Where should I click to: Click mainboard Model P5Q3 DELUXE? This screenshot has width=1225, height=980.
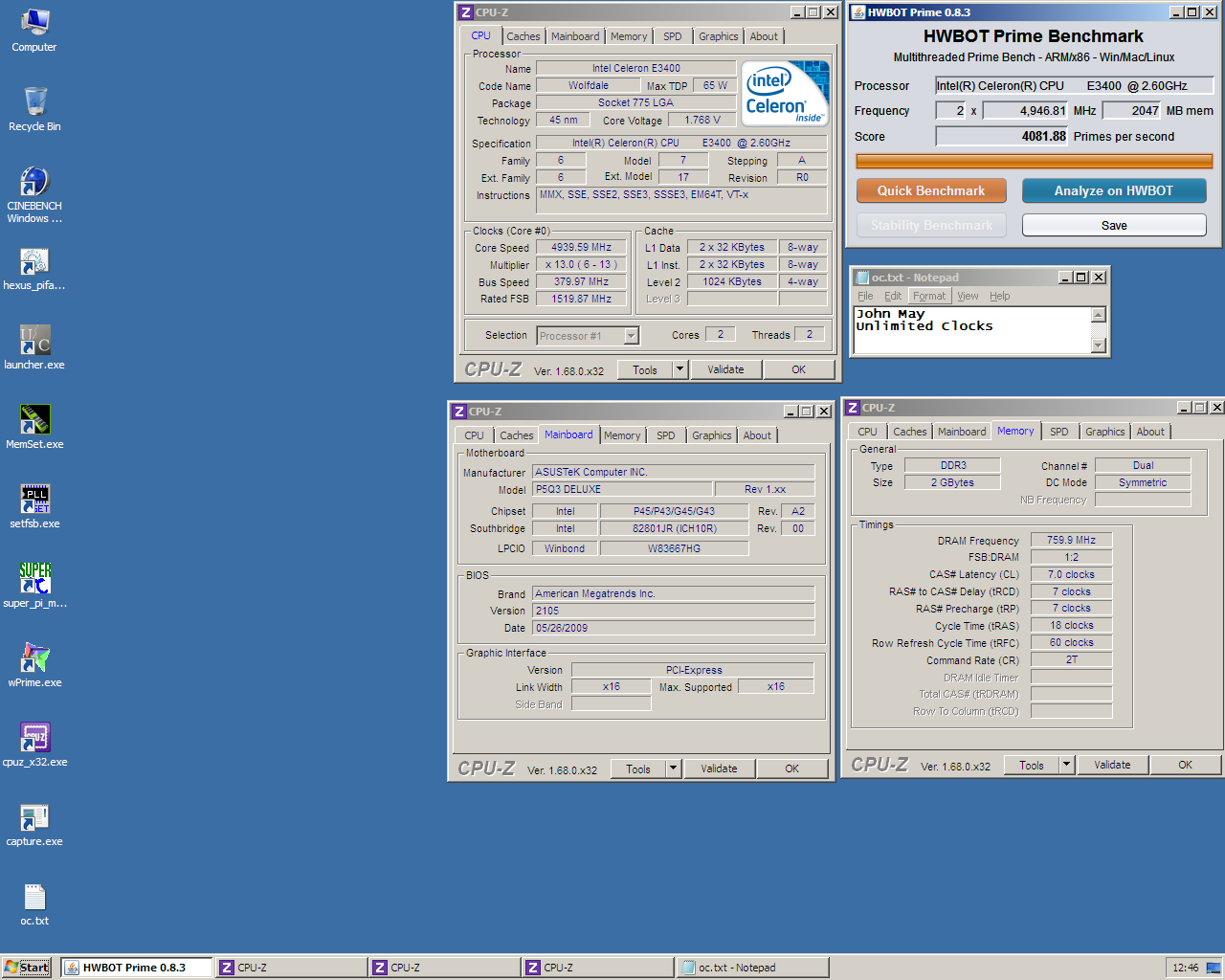(622, 489)
